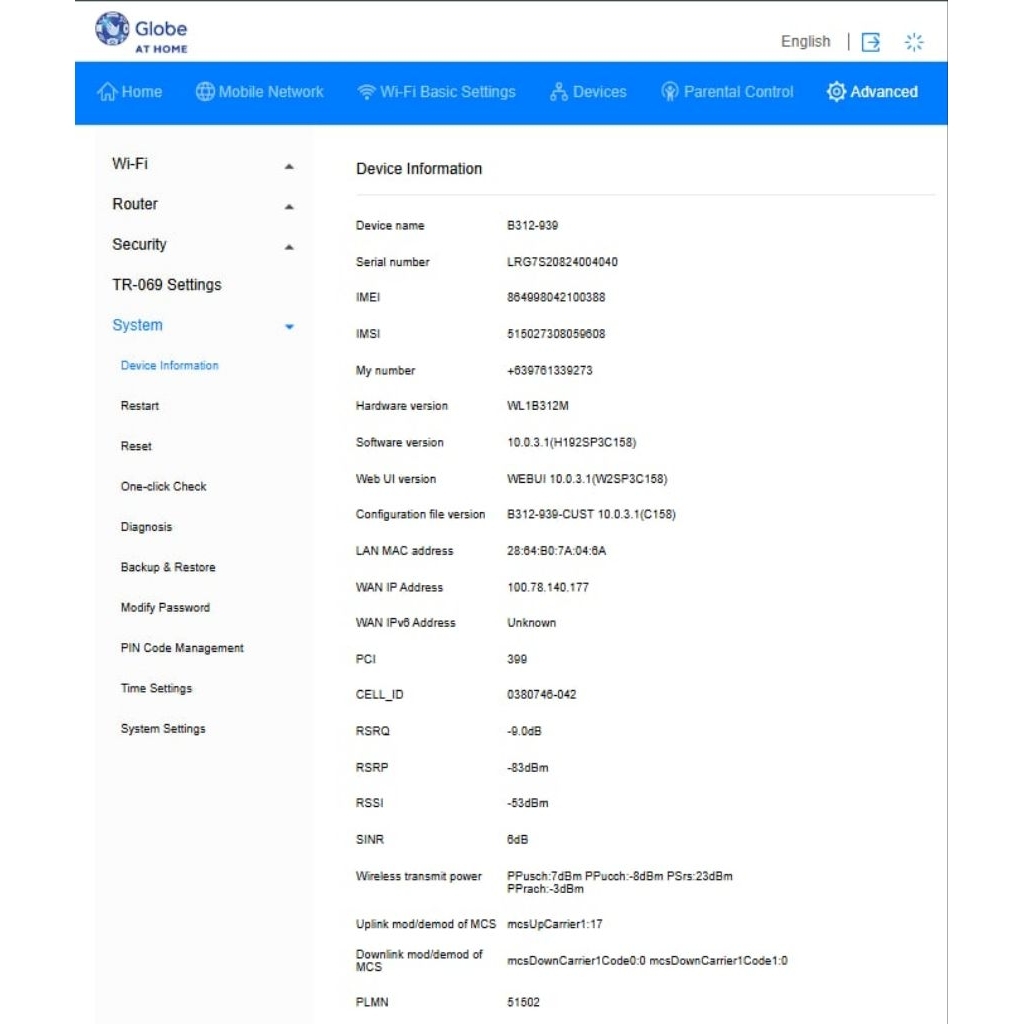Click the logout icon in header
1024x1024 pixels.
(871, 42)
